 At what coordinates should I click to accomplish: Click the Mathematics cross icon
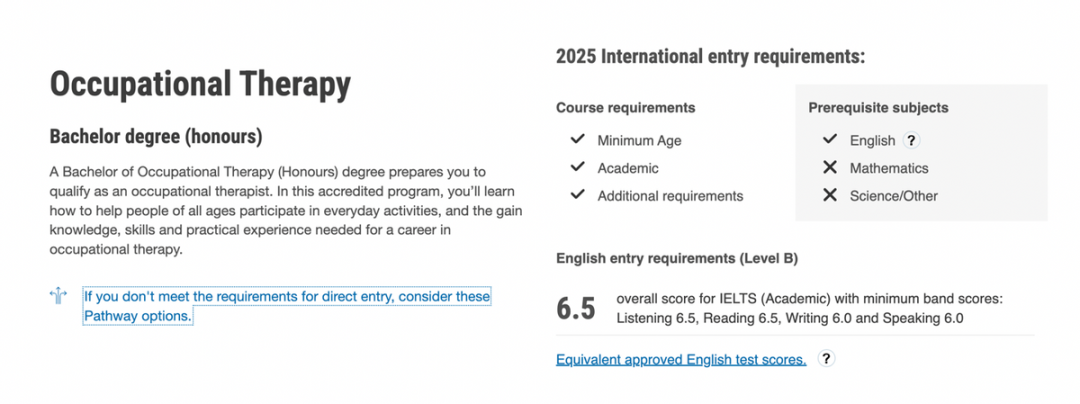pyautogui.click(x=830, y=168)
